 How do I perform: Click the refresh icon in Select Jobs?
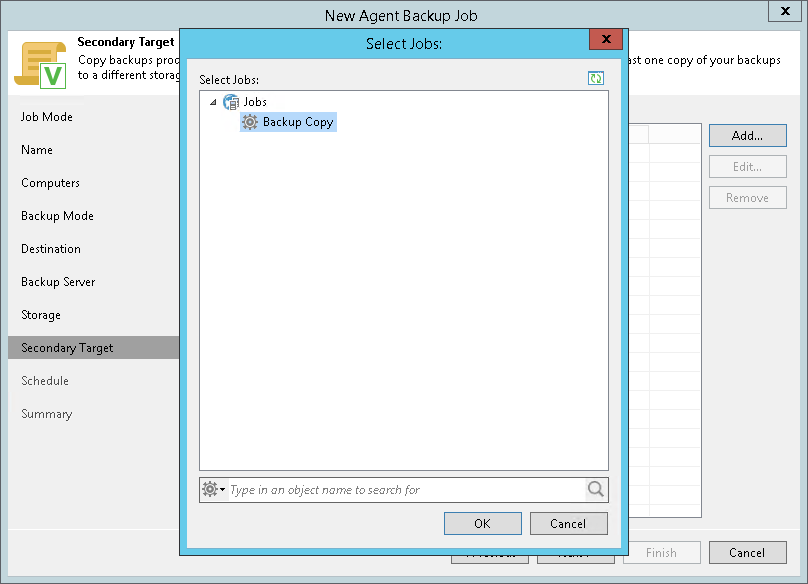click(596, 78)
